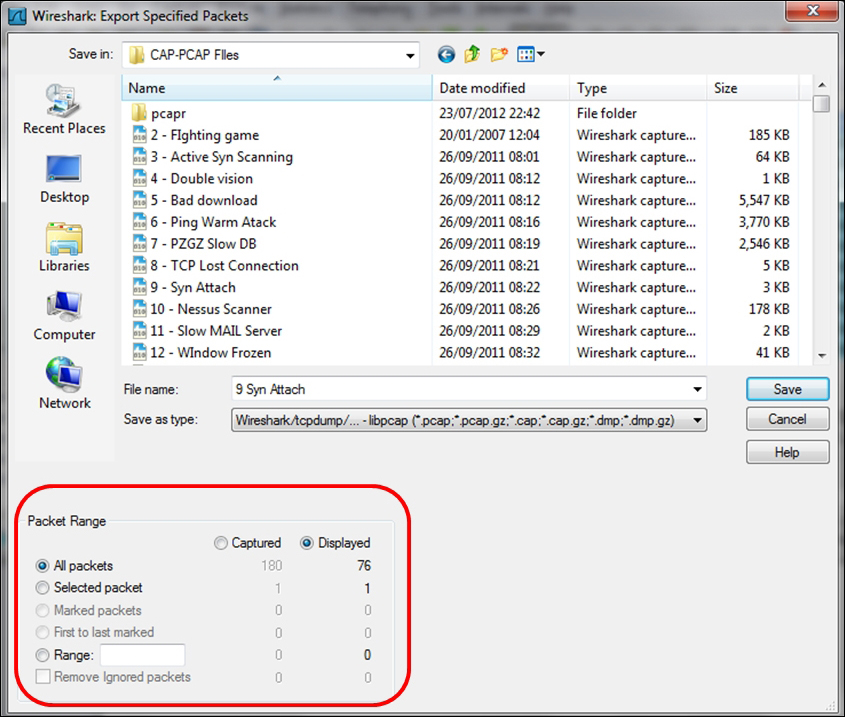Screen dimensions: 845x717
Task: Click the Save button
Action: pyautogui.click(x=787, y=389)
